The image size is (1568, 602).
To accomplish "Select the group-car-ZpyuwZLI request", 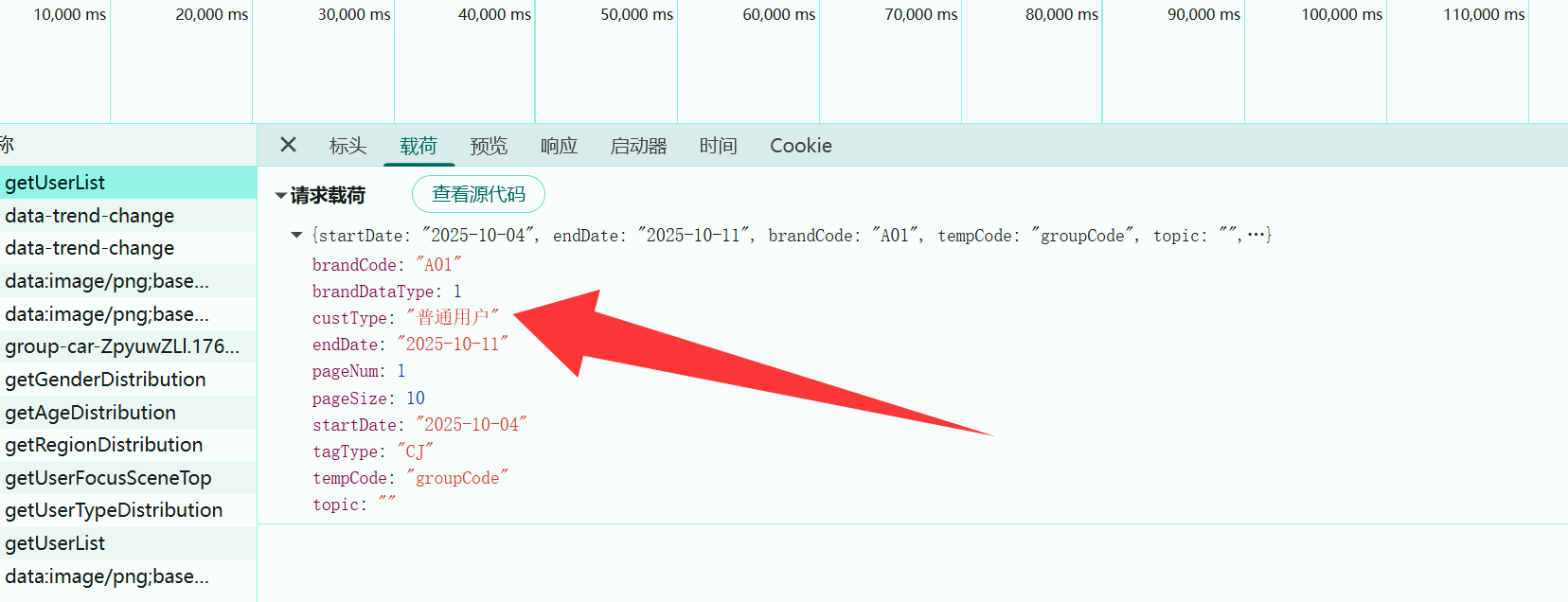I will [121, 346].
